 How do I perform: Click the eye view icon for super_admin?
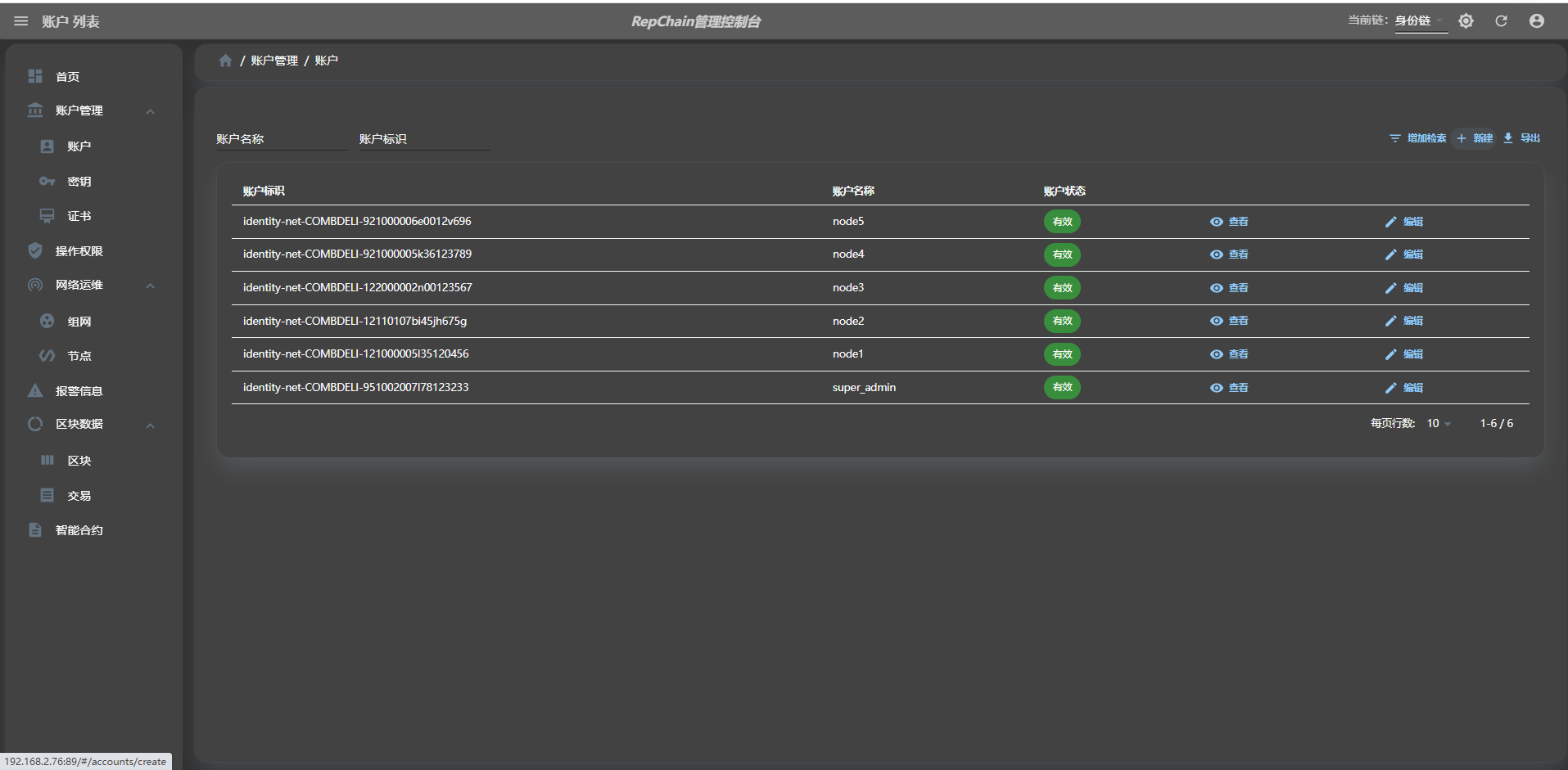1217,388
